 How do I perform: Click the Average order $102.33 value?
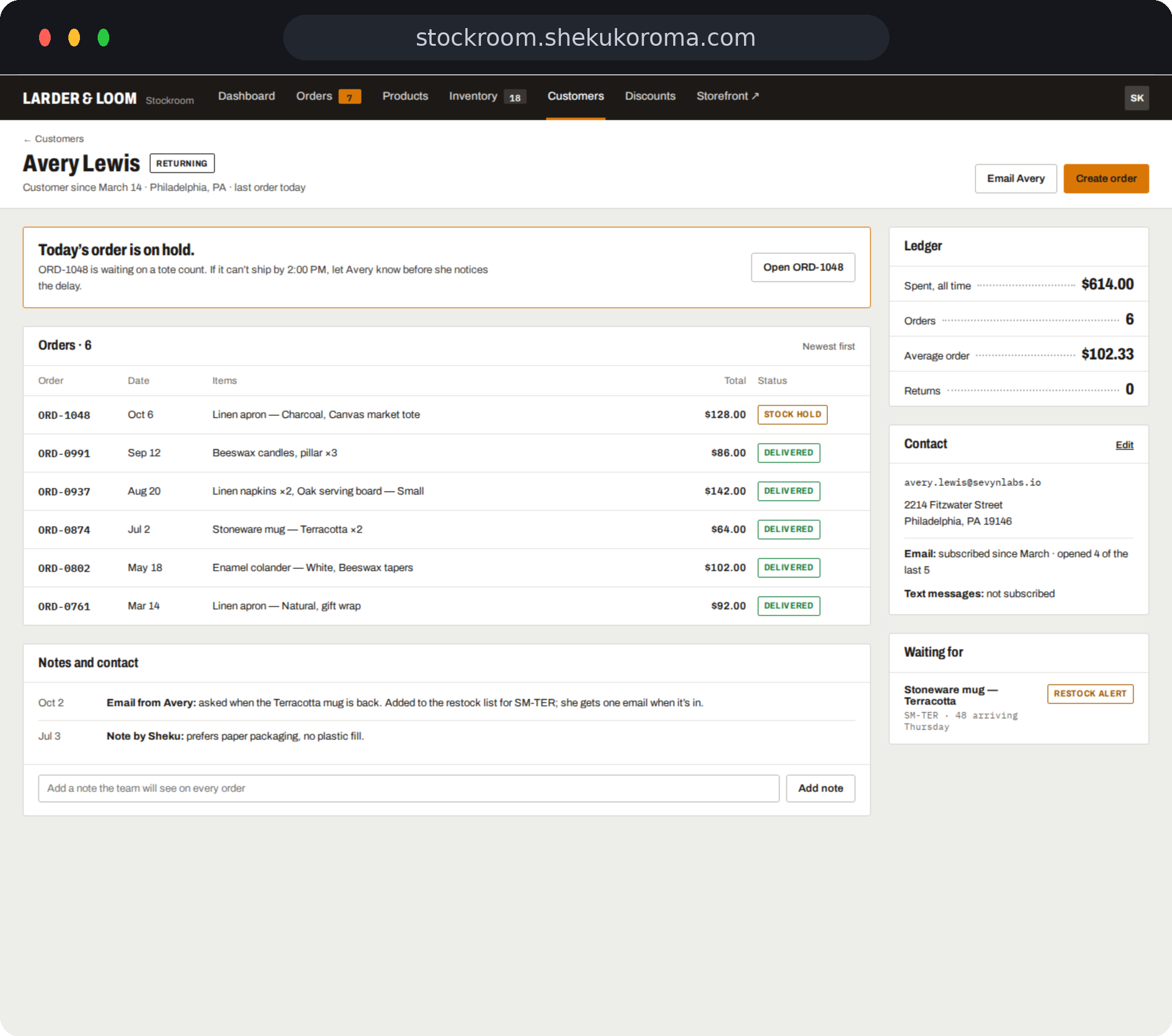(x=1107, y=355)
